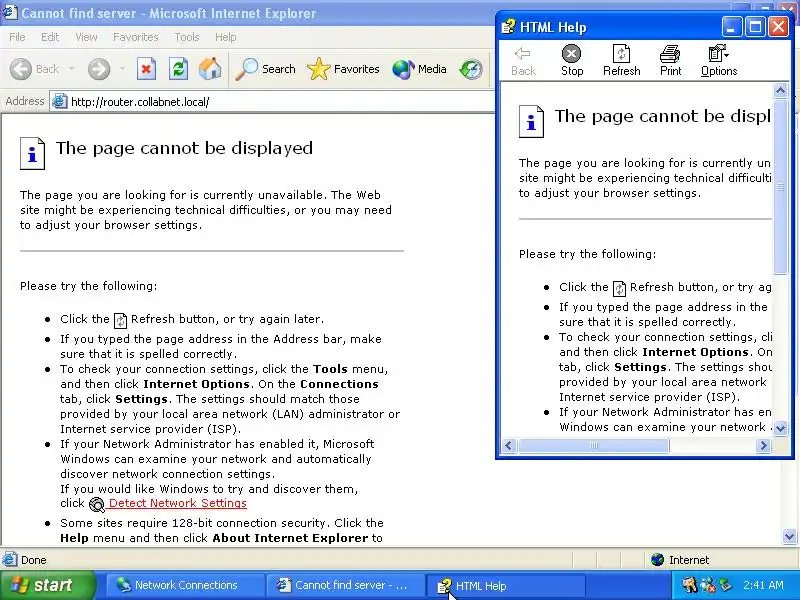Click the info icon on the IE error page
The image size is (800, 600).
point(32,153)
